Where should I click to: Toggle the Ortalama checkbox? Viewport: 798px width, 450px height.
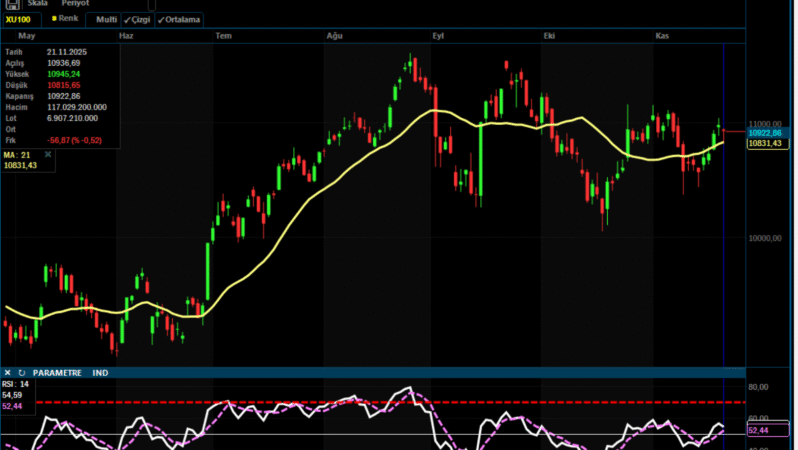(x=178, y=19)
